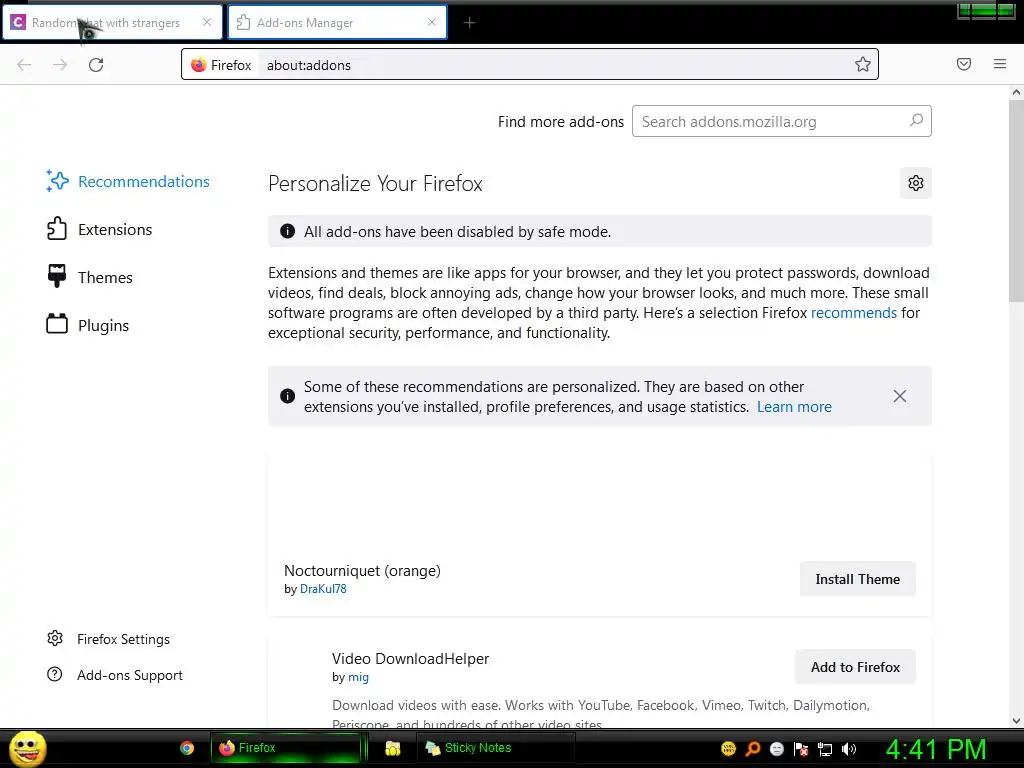
Task: Add Video DownloadHelper to Firefox
Action: pos(855,667)
